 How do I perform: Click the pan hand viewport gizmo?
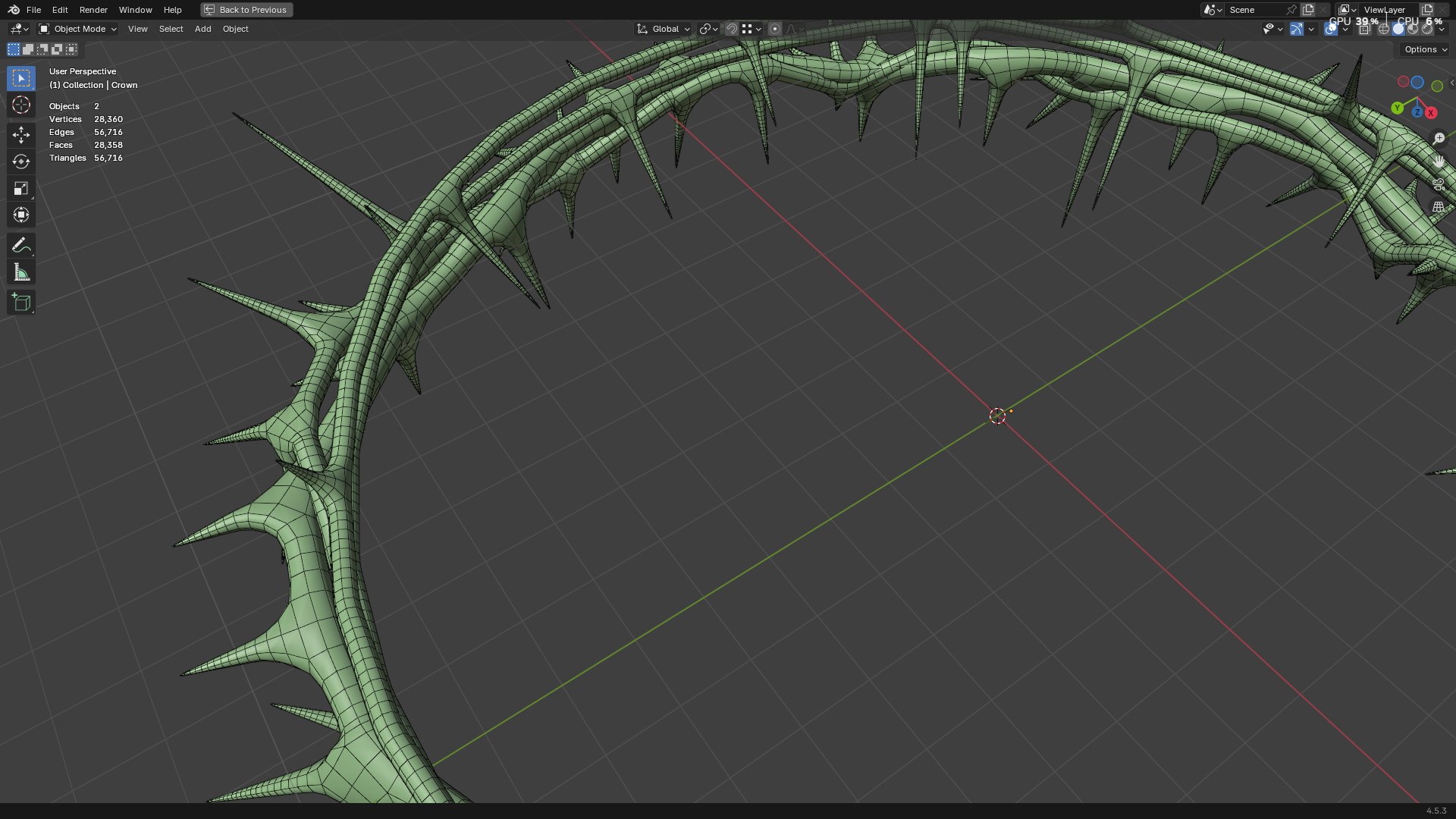[x=1439, y=162]
